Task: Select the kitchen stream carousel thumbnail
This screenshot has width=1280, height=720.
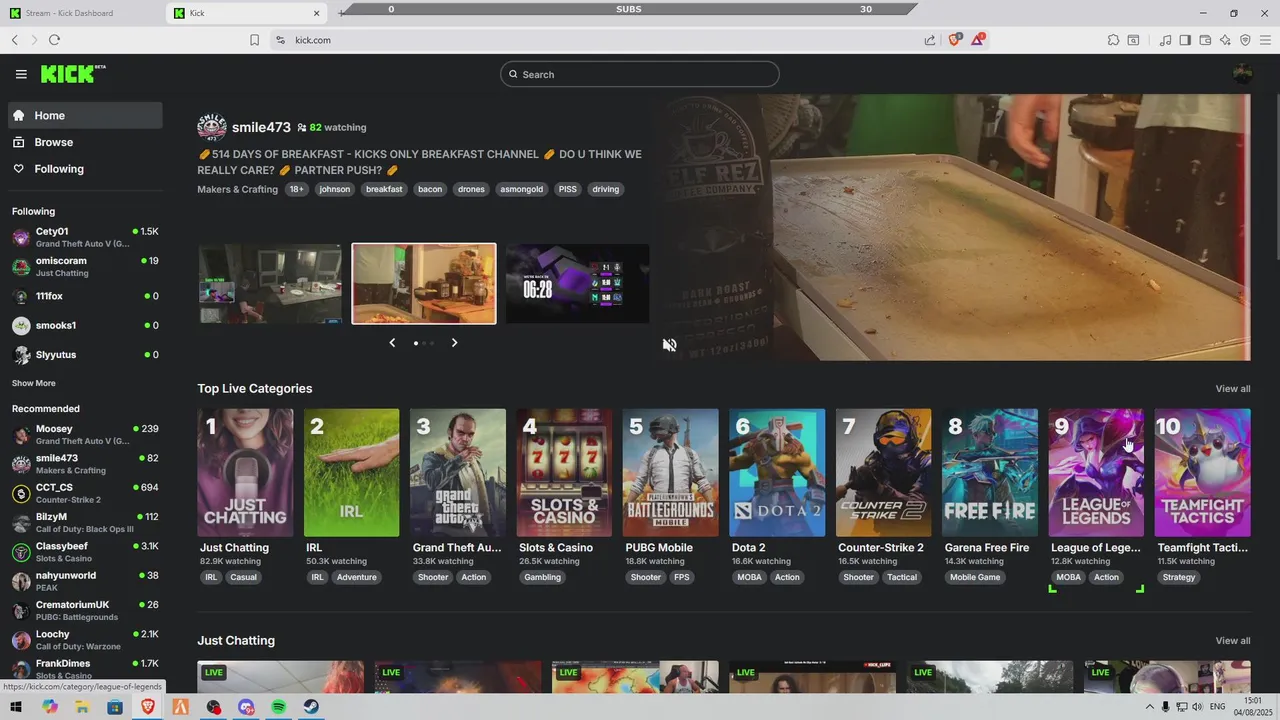Action: 424,284
